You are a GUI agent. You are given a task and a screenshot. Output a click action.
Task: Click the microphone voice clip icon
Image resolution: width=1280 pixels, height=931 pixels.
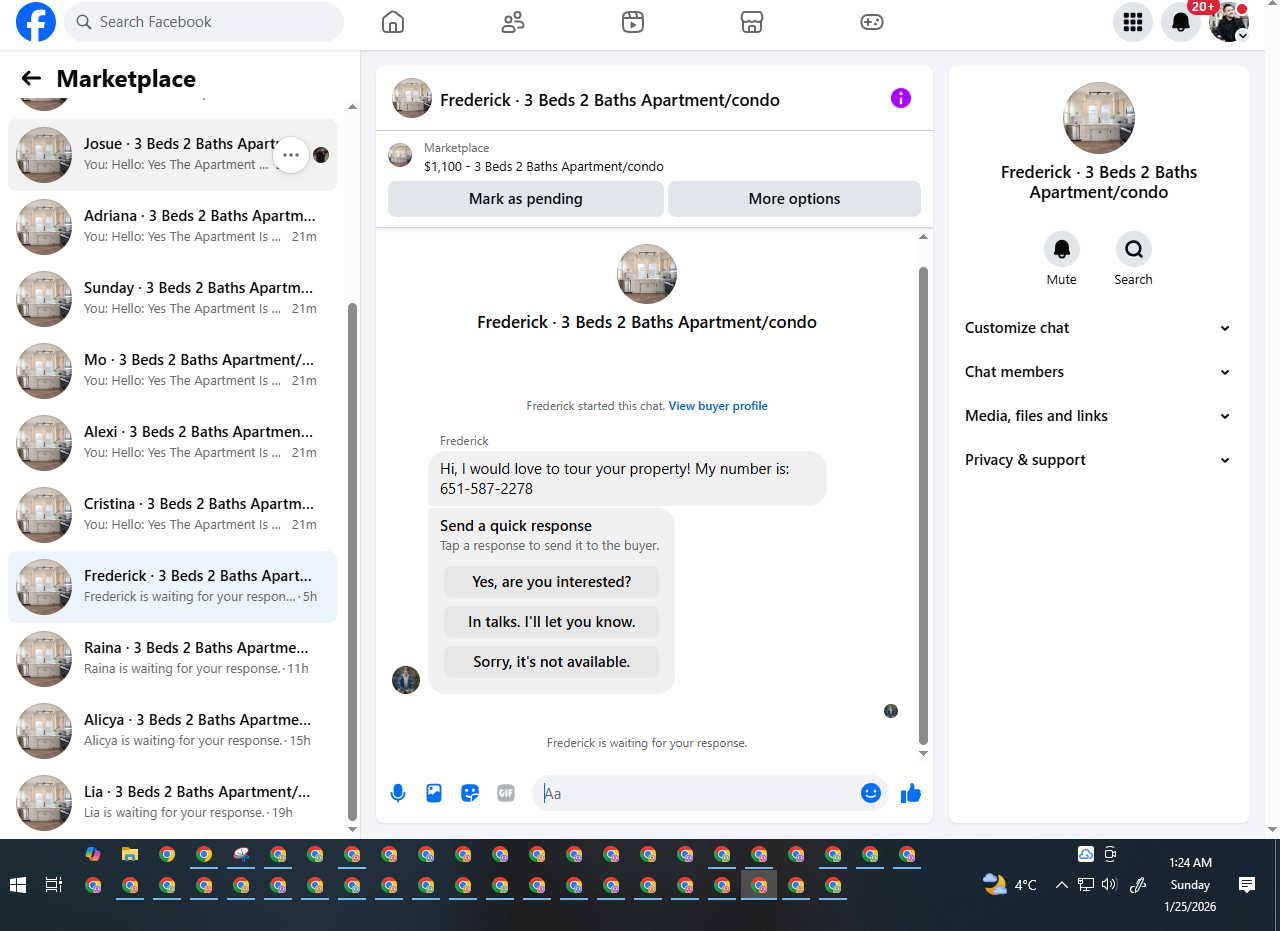tap(398, 793)
